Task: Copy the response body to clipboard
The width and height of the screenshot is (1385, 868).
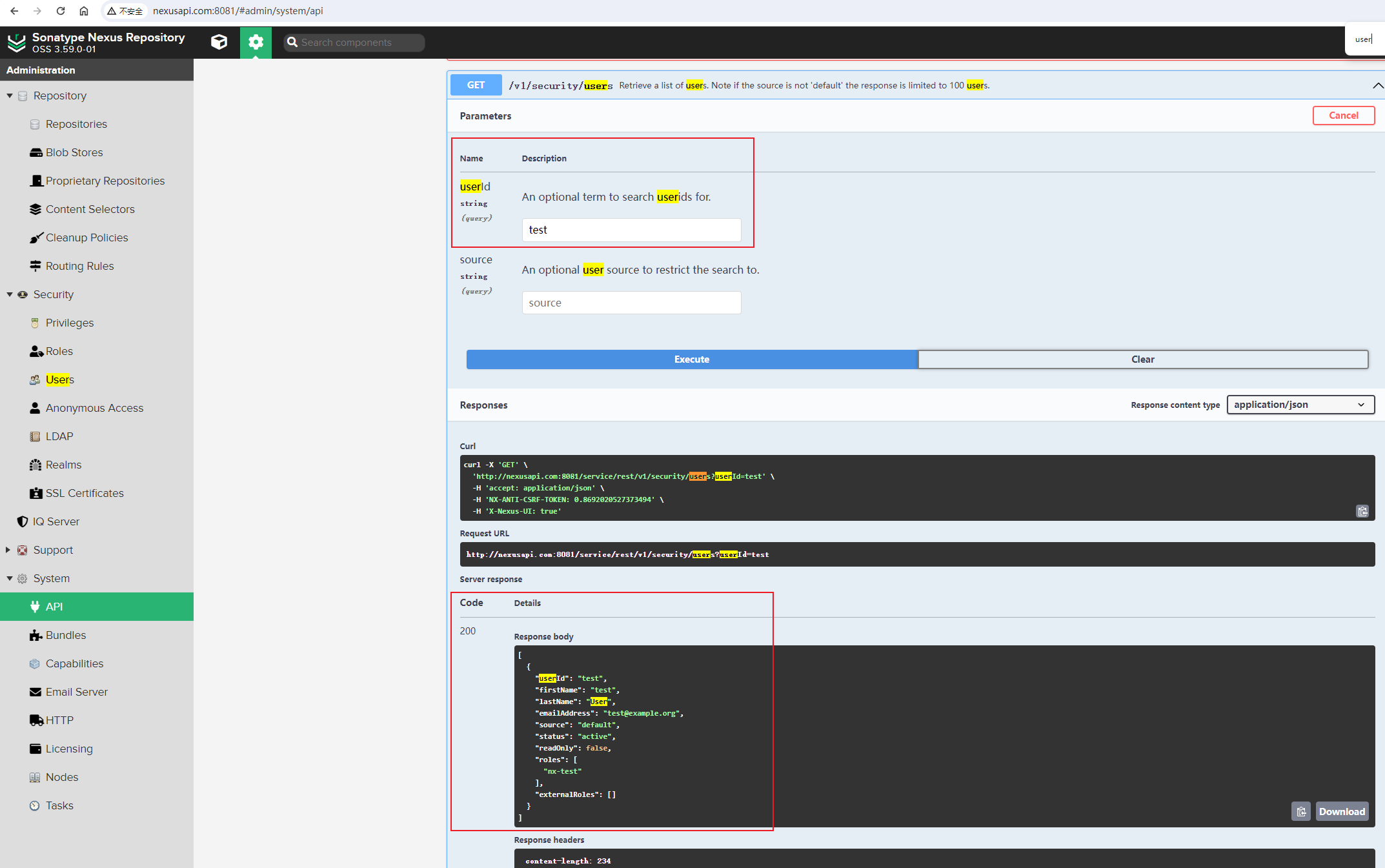Action: tap(1301, 811)
